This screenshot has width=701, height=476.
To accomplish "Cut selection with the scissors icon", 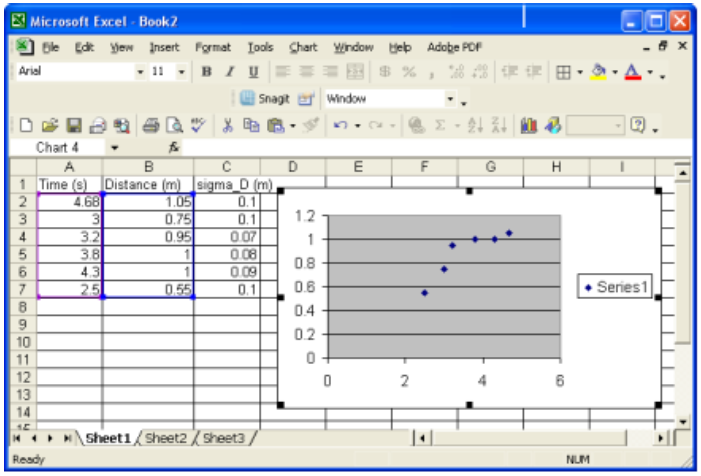I will point(228,125).
